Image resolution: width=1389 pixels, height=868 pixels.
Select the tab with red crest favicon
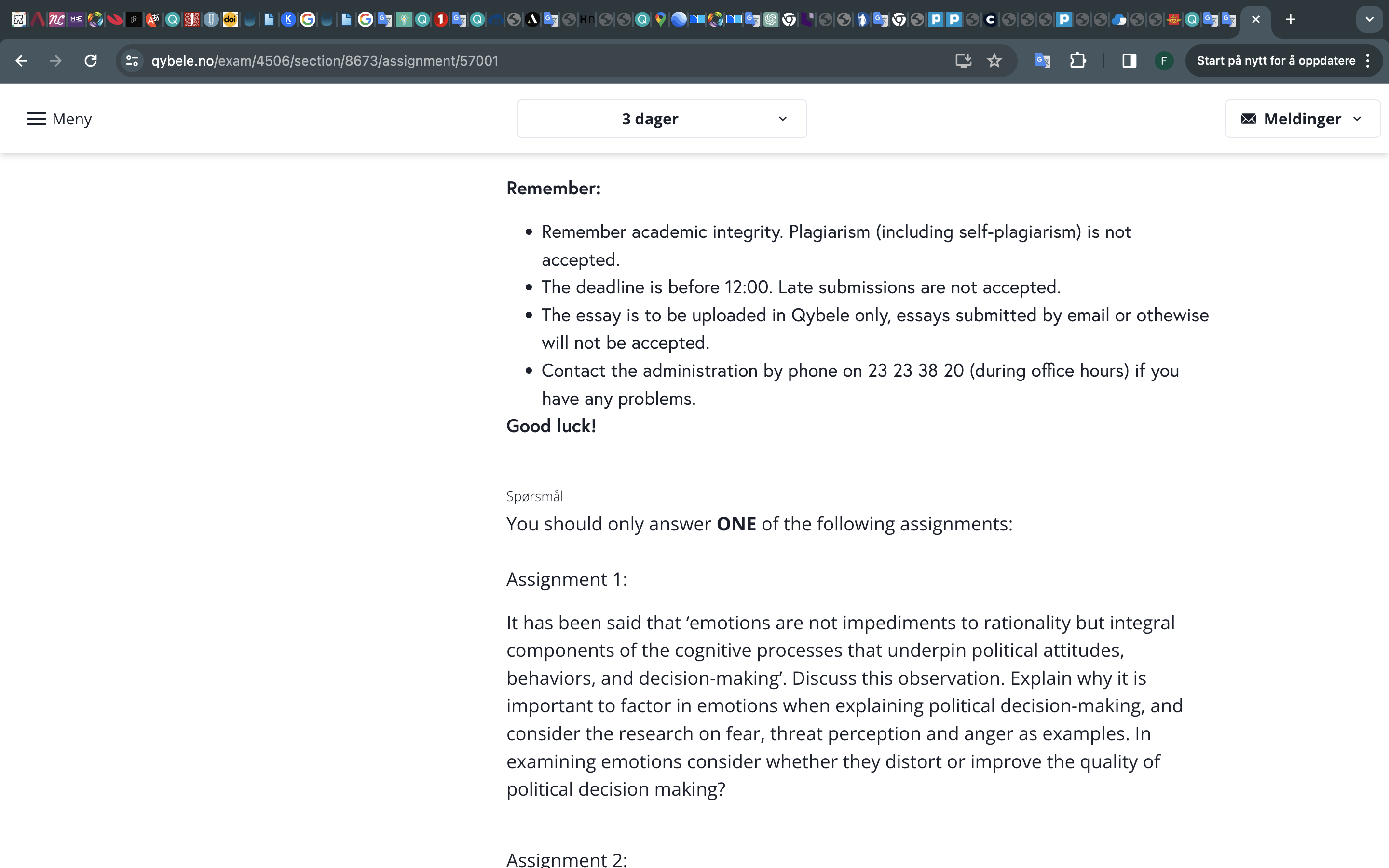[1174, 19]
